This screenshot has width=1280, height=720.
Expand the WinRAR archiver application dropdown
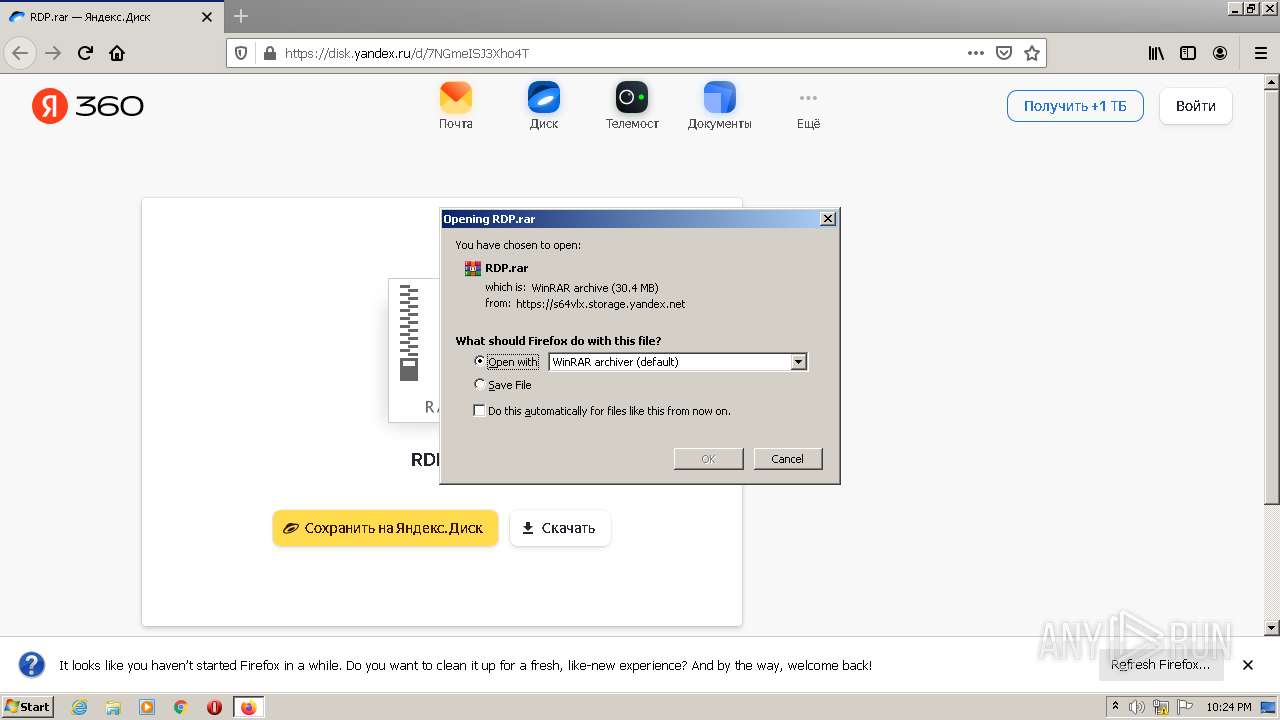point(798,362)
